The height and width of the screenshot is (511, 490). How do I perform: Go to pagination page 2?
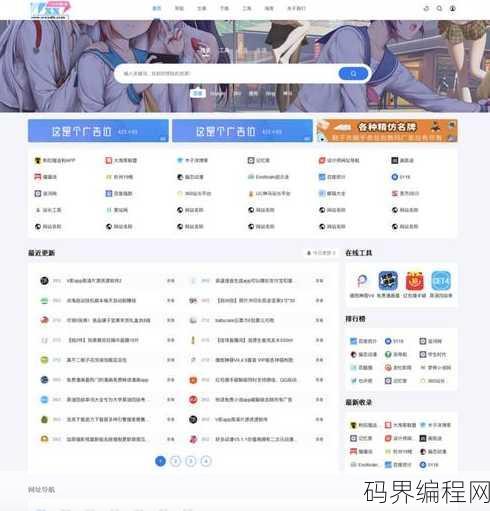point(175,461)
